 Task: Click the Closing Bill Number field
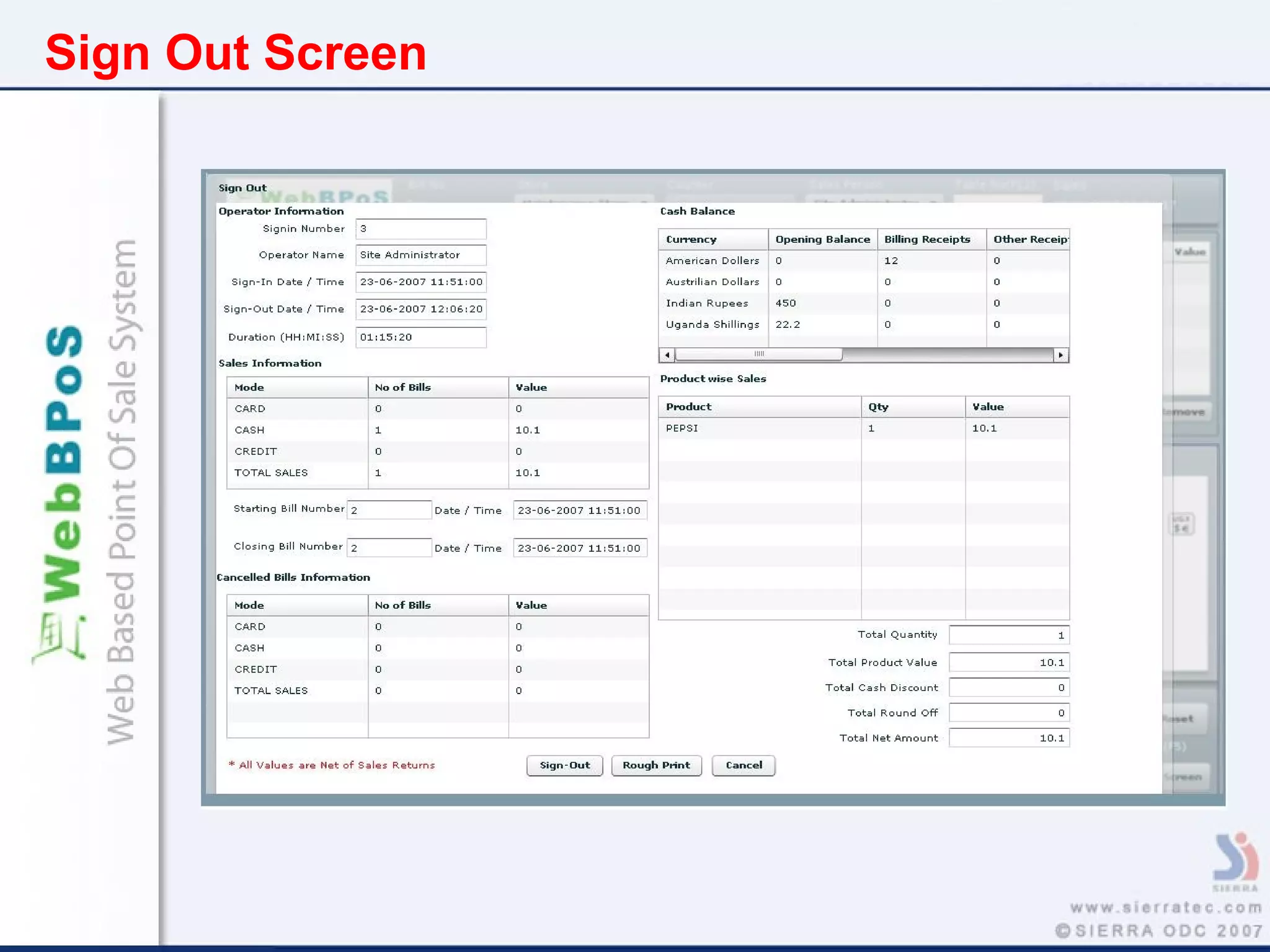389,548
